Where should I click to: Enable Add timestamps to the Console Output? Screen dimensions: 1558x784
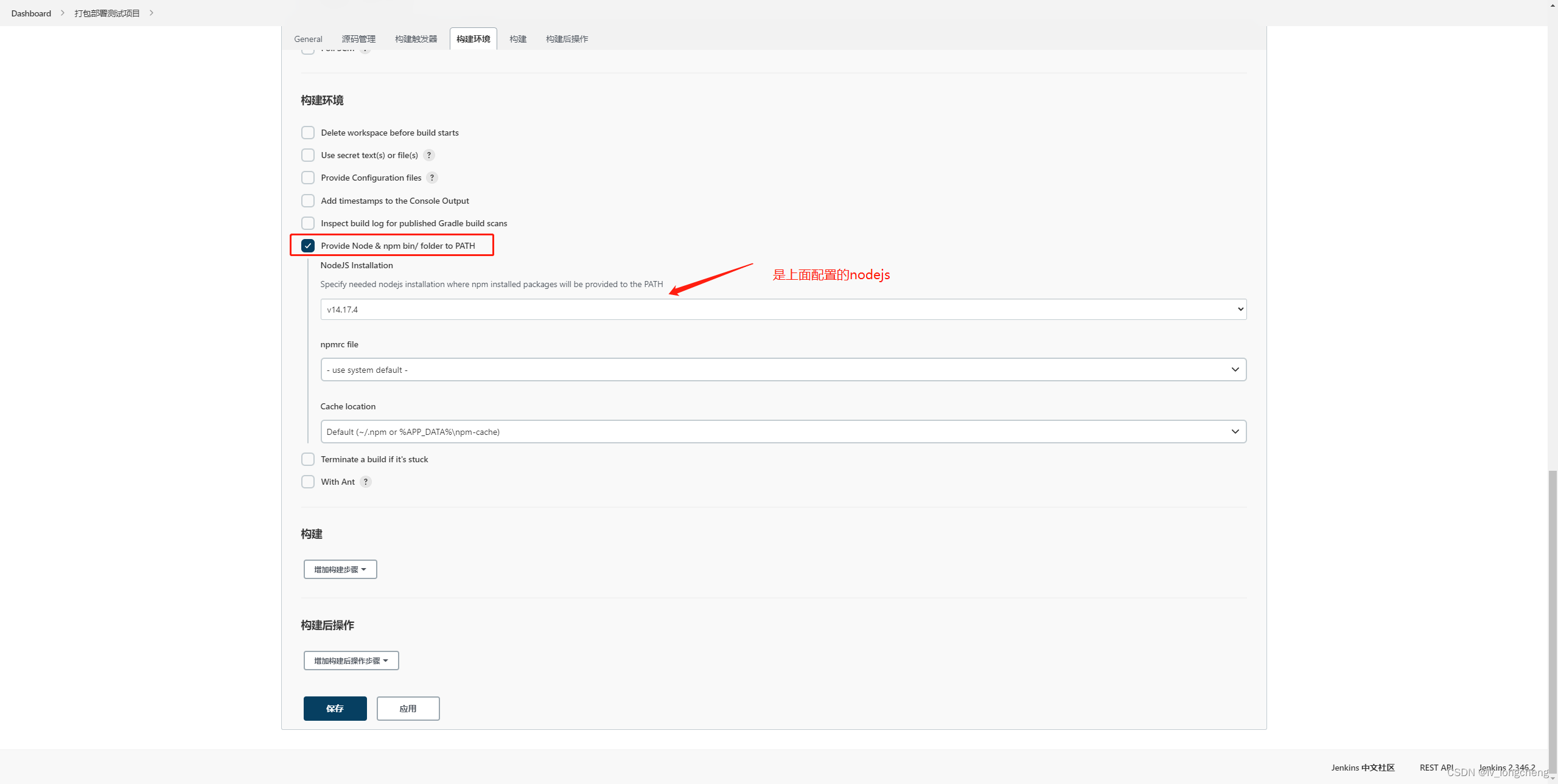(308, 201)
